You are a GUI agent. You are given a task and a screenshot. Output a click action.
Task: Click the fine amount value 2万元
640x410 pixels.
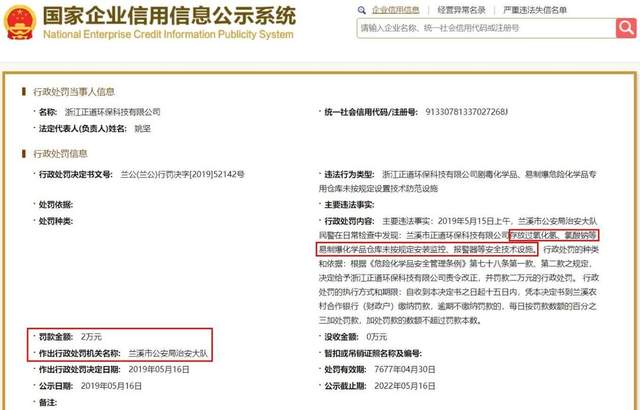point(91,337)
